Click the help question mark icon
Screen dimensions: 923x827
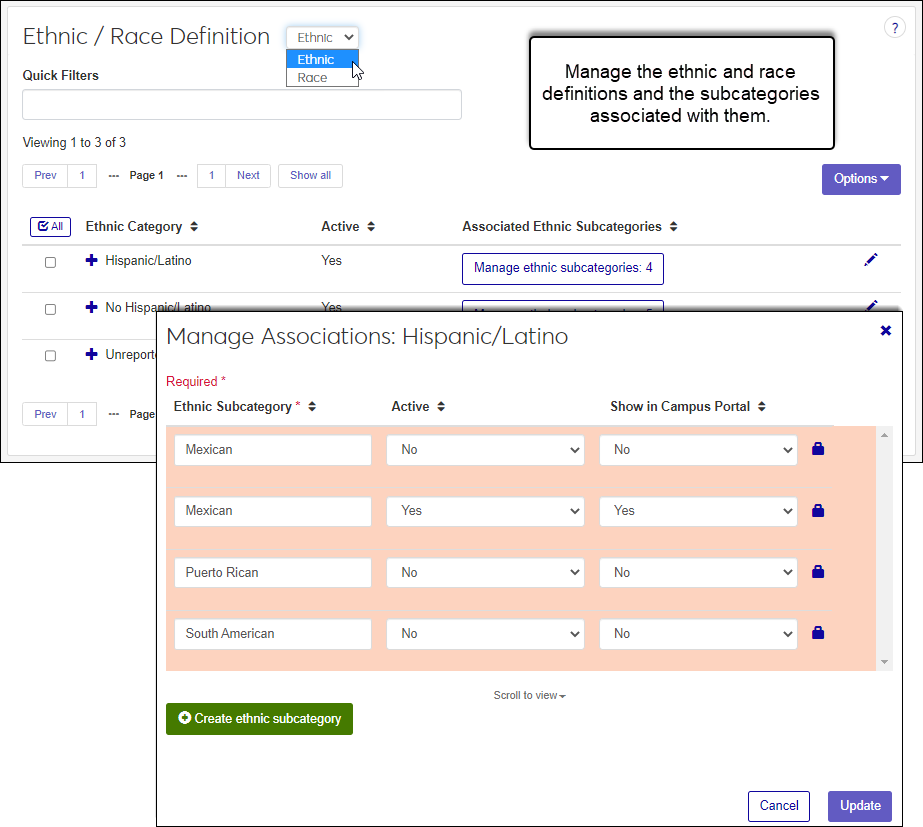[894, 28]
